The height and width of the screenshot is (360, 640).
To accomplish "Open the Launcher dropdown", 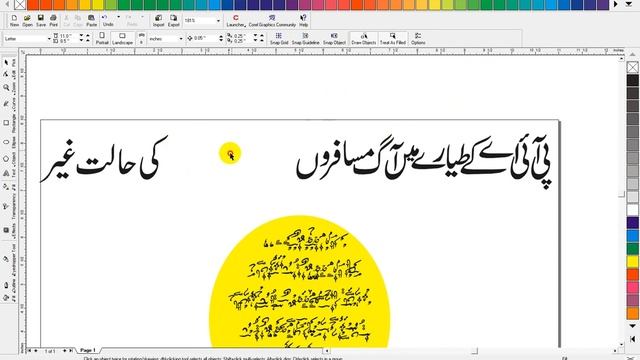I will point(236,20).
